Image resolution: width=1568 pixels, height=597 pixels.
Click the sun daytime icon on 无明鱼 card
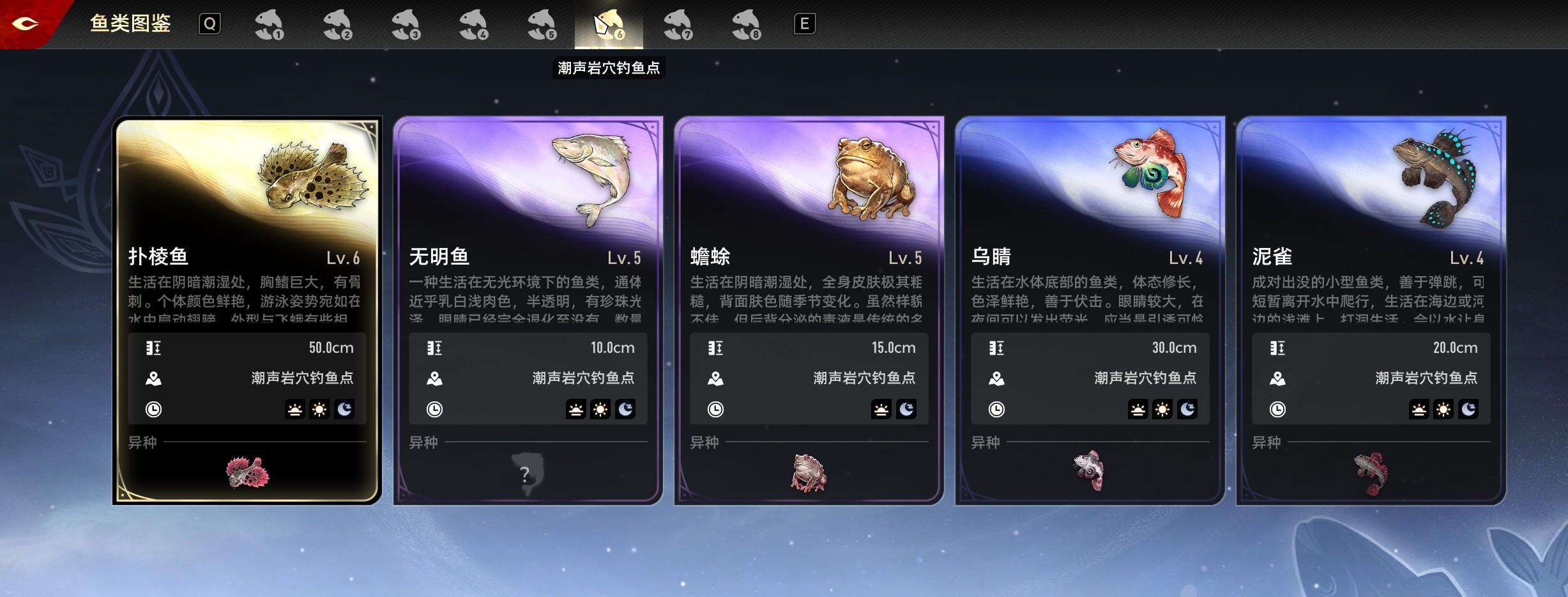(600, 409)
